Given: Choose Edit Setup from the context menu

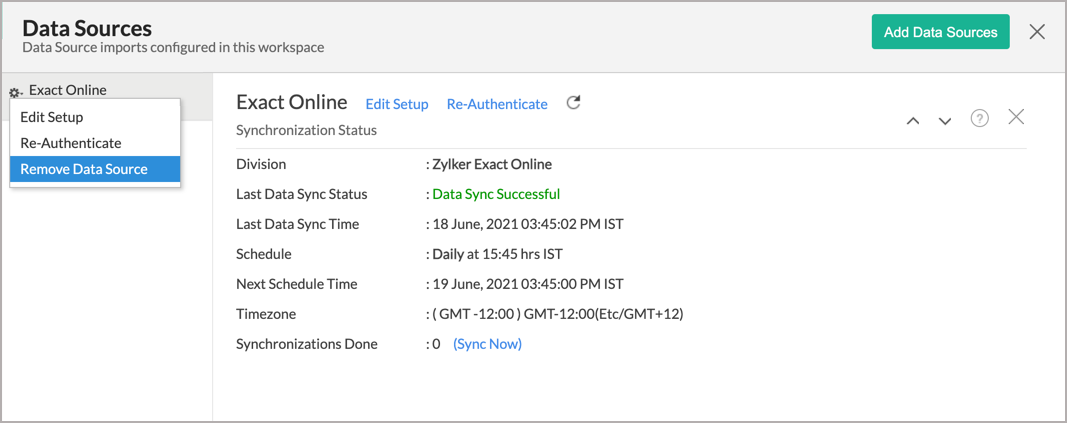Looking at the screenshot, I should (x=95, y=117).
